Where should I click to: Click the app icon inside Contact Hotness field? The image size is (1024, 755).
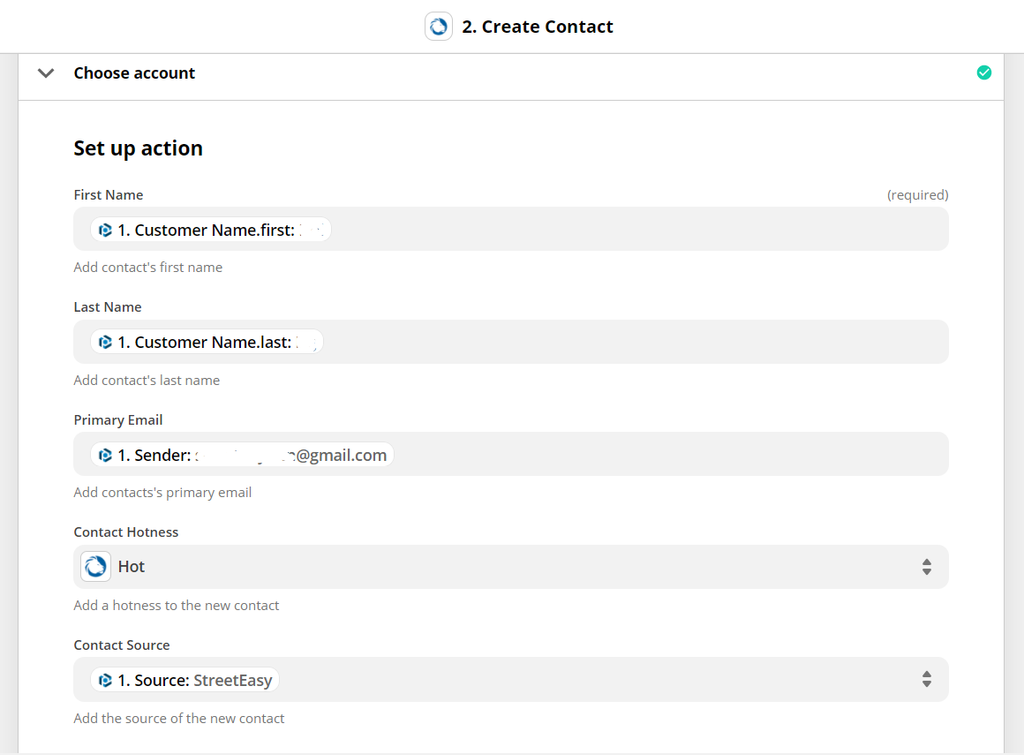(94, 566)
